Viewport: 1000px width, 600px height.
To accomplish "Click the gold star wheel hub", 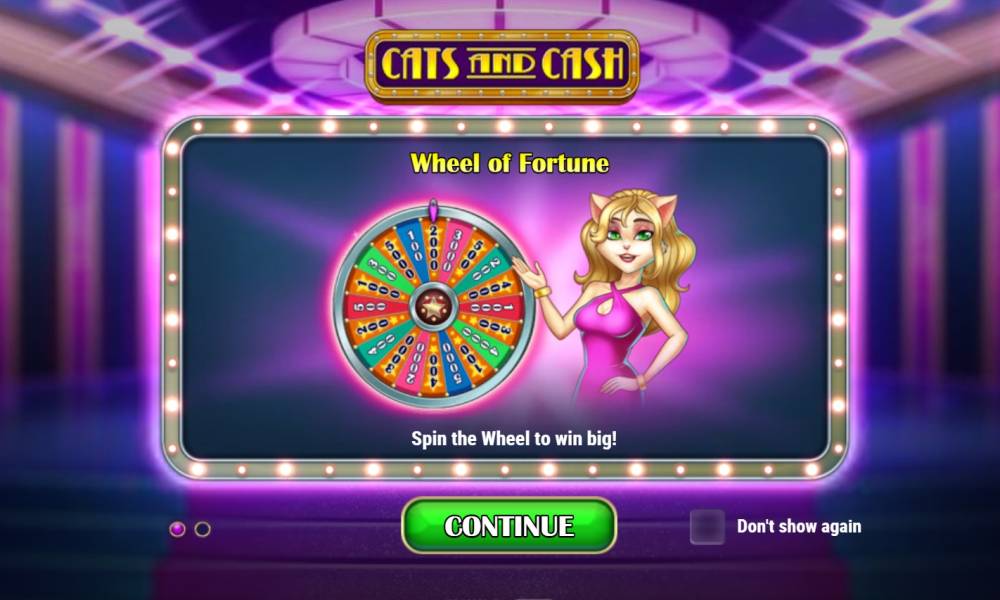I will 433,307.
